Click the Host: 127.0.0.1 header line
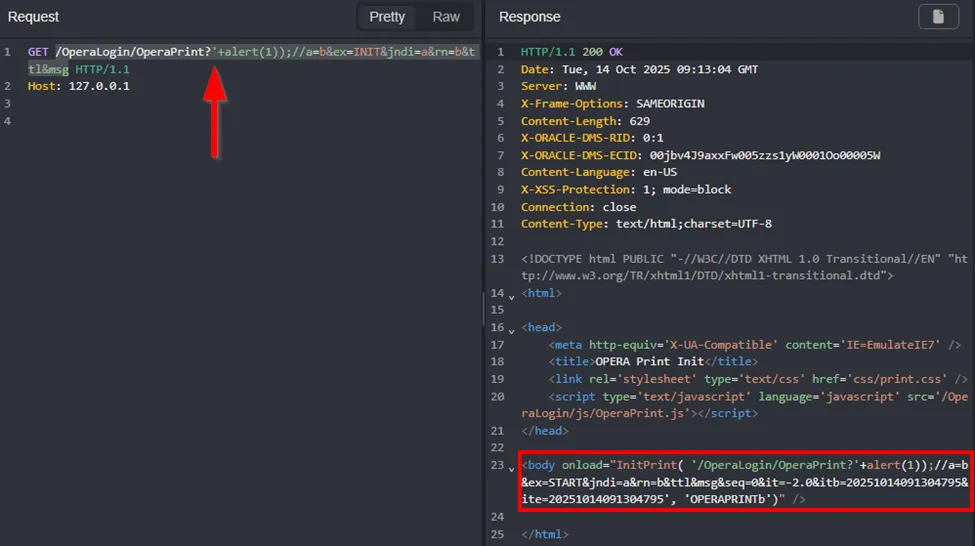This screenshot has height=546, width=975. click(x=78, y=86)
